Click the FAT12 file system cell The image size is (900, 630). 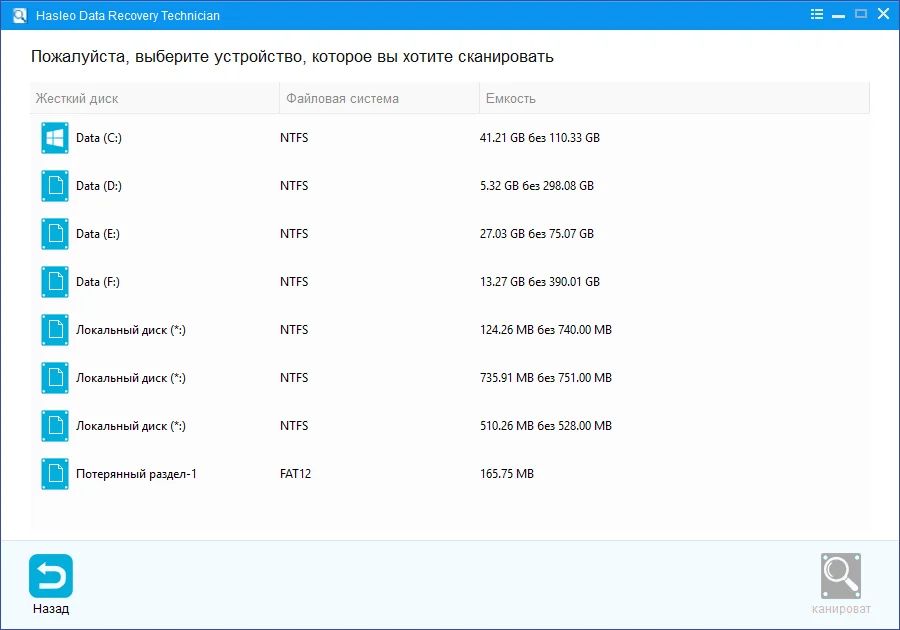(296, 474)
